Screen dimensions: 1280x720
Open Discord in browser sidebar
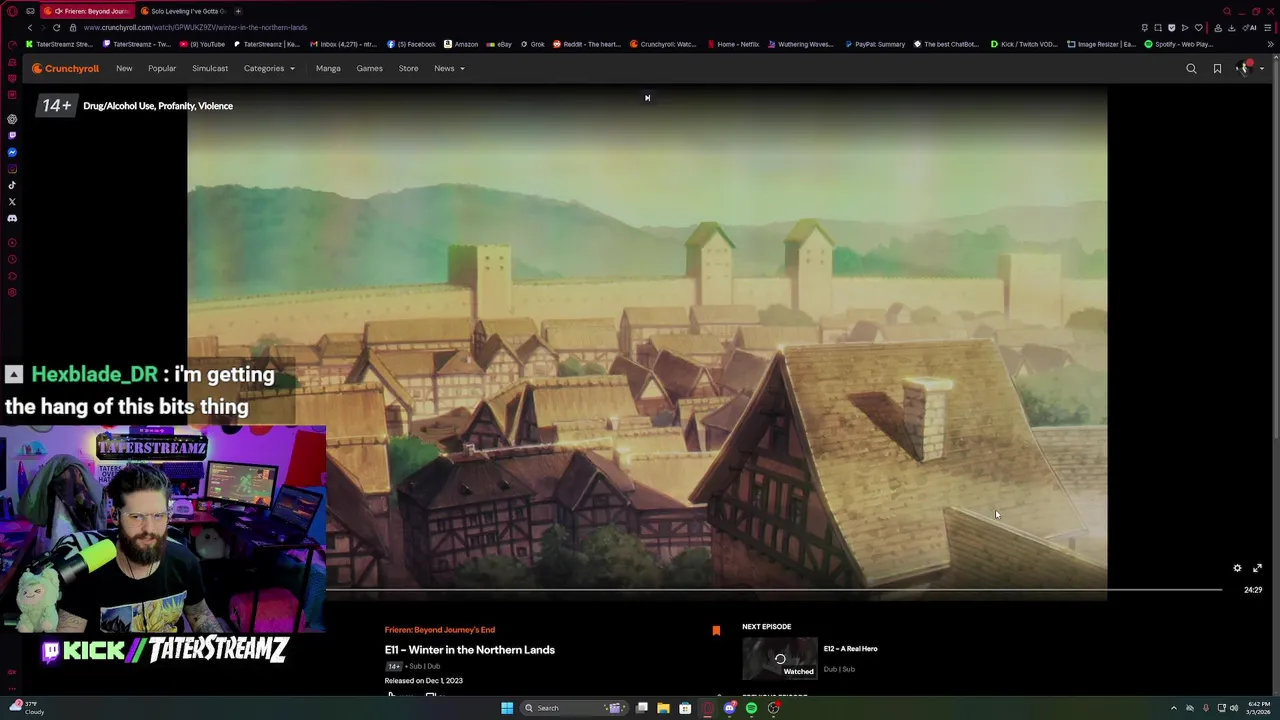click(12, 218)
